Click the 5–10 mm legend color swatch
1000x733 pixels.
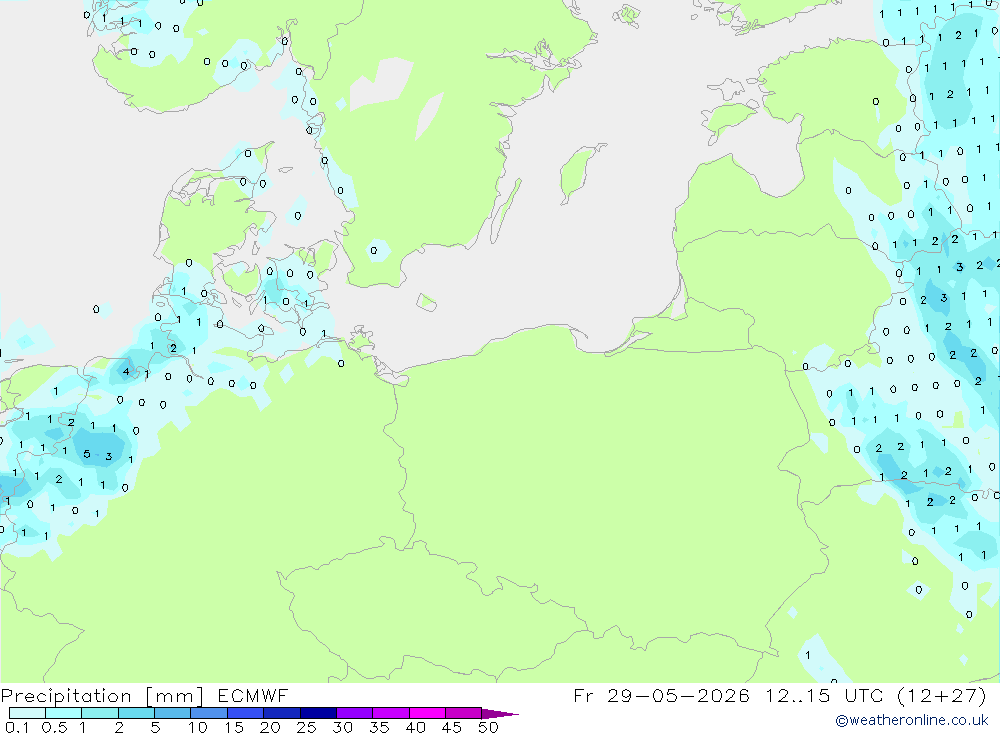173,713
